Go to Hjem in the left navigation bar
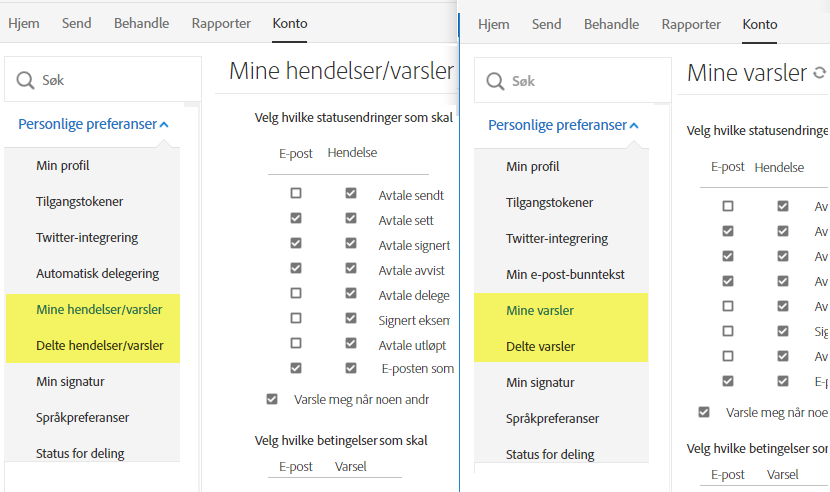Image resolution: width=830 pixels, height=492 pixels. point(23,23)
